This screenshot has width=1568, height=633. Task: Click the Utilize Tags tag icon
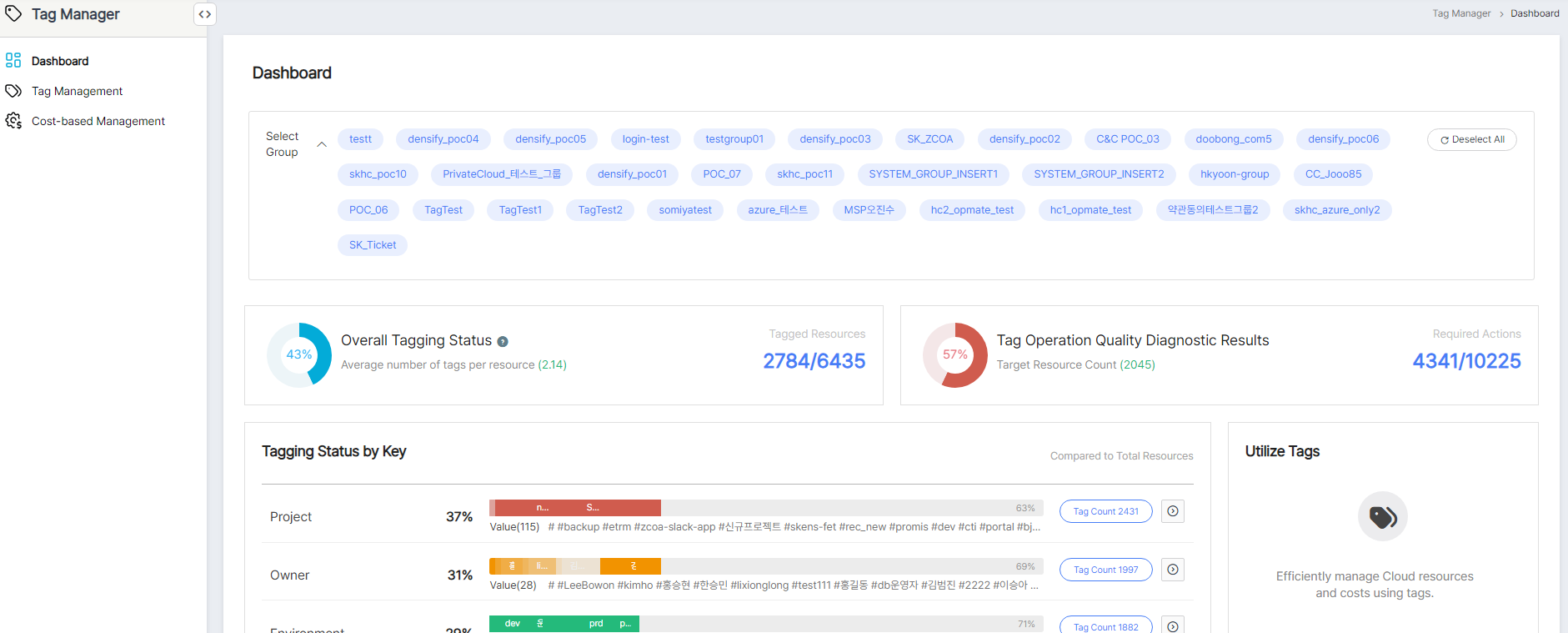(1383, 517)
